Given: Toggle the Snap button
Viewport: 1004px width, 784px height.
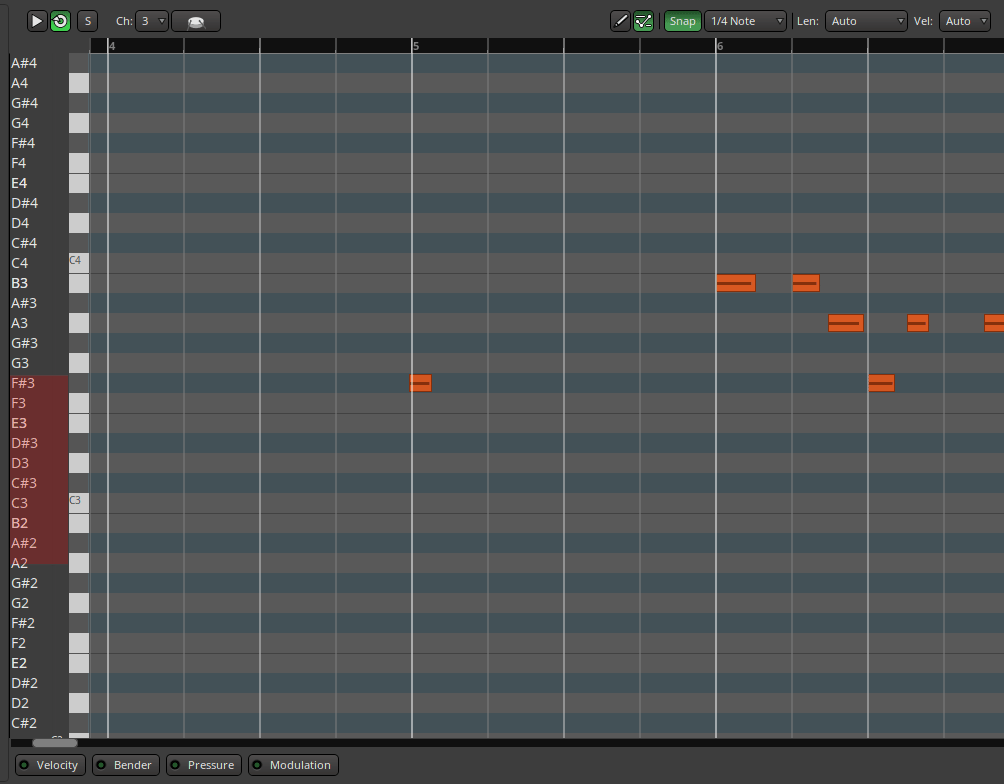Looking at the screenshot, I should (682, 21).
